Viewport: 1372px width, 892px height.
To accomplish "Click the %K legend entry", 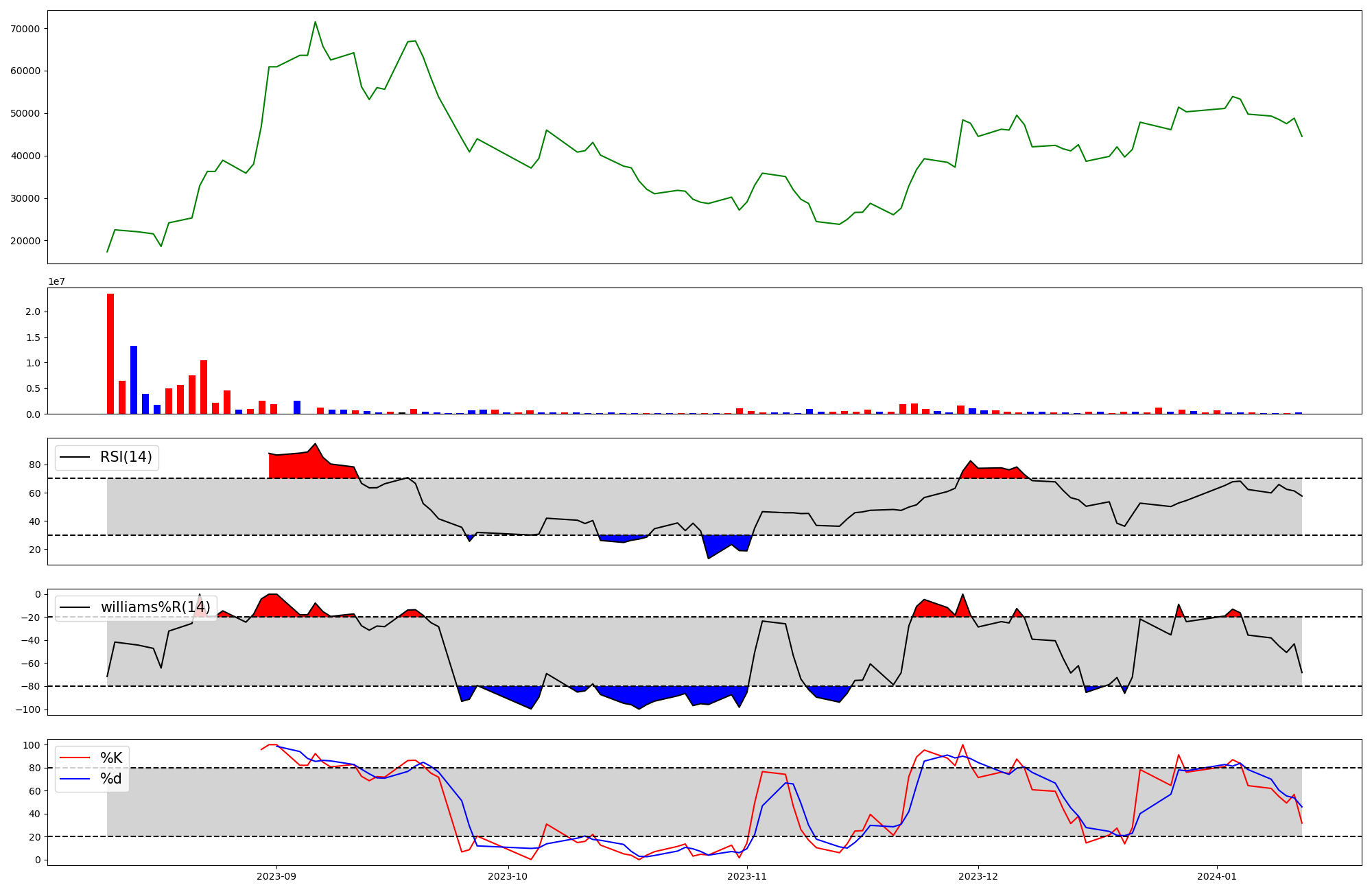I will (111, 758).
